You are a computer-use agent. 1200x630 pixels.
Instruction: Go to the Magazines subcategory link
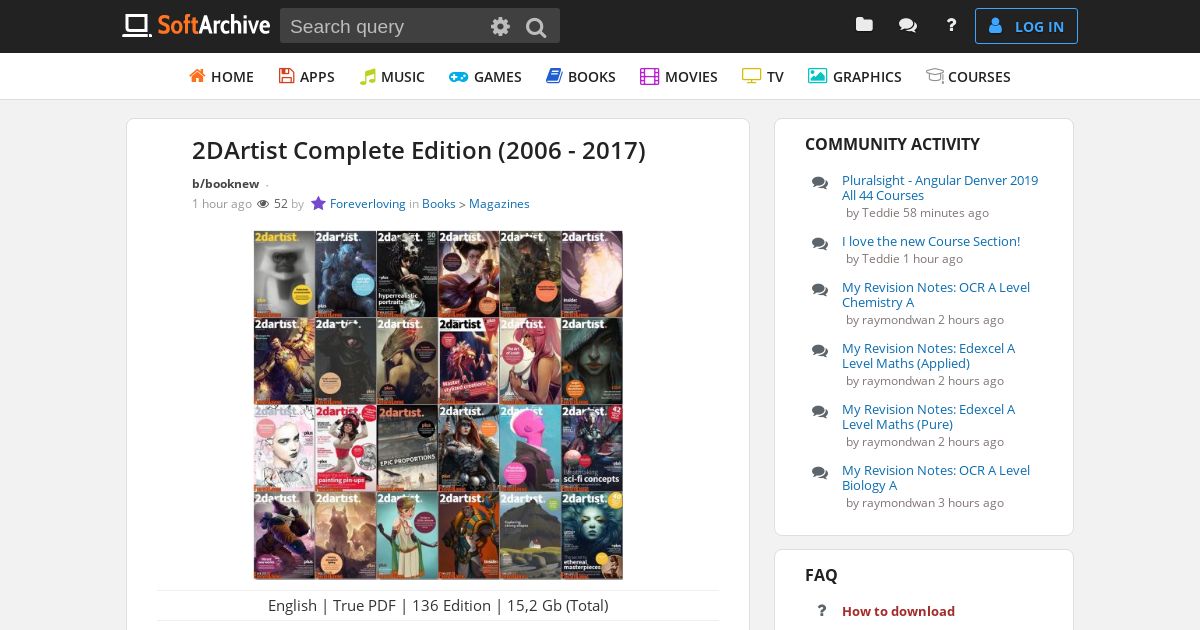click(499, 203)
